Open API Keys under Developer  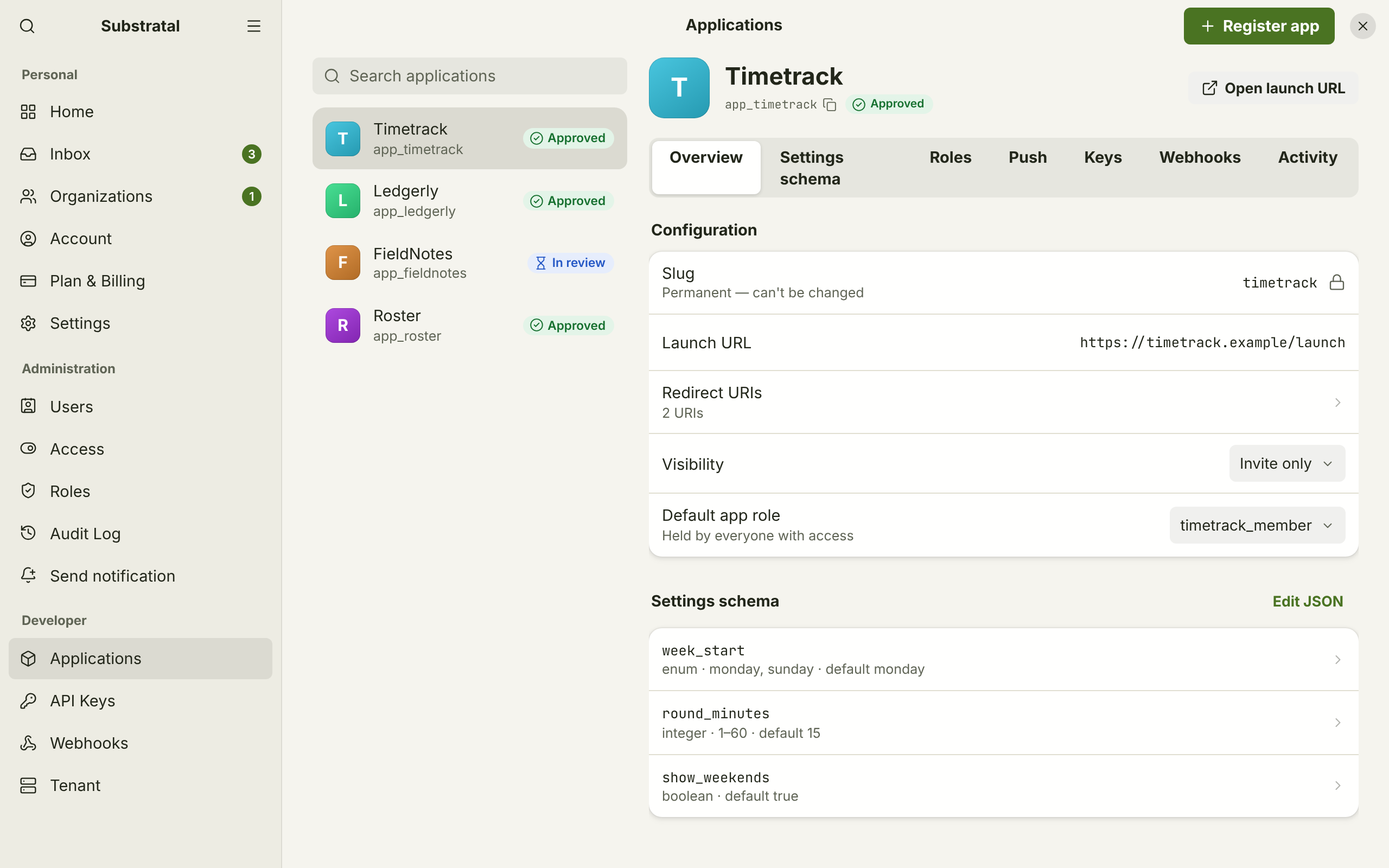pyautogui.click(x=141, y=701)
